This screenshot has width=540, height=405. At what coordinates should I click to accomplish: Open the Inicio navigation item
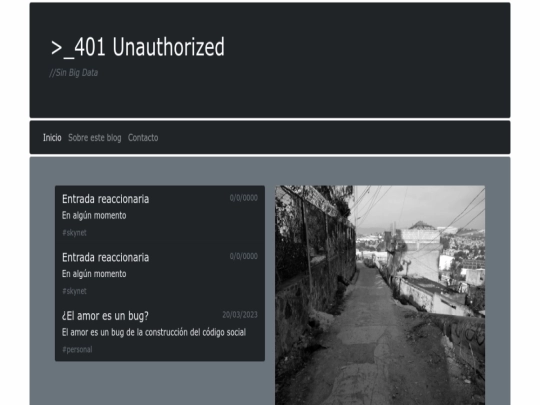pos(52,138)
